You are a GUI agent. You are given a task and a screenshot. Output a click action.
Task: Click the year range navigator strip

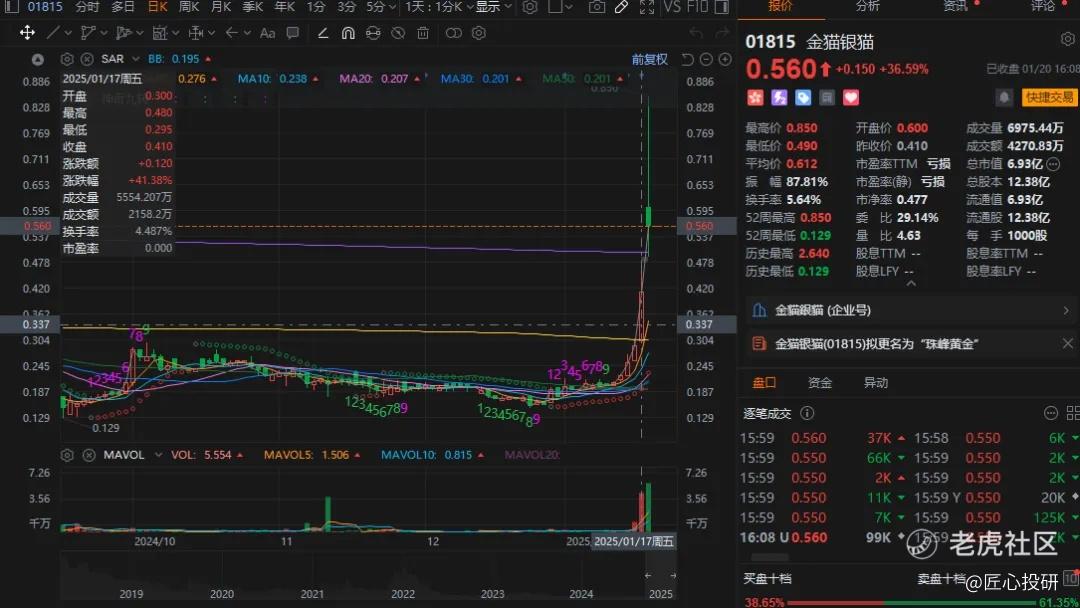368,578
